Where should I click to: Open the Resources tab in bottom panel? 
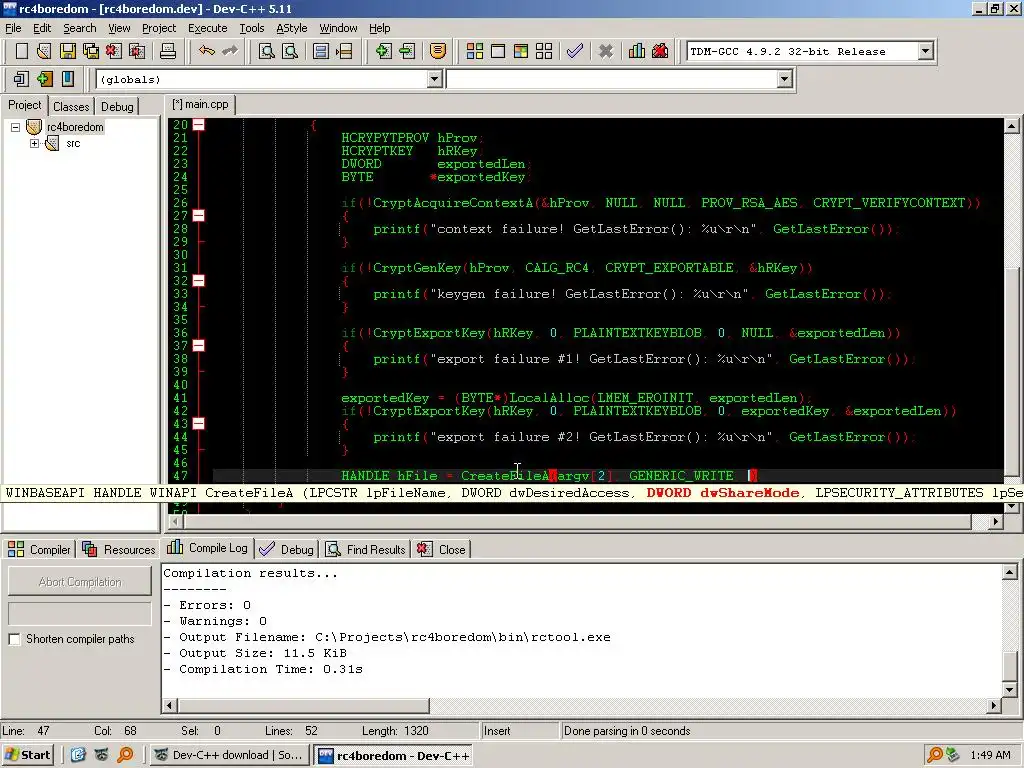pos(119,550)
